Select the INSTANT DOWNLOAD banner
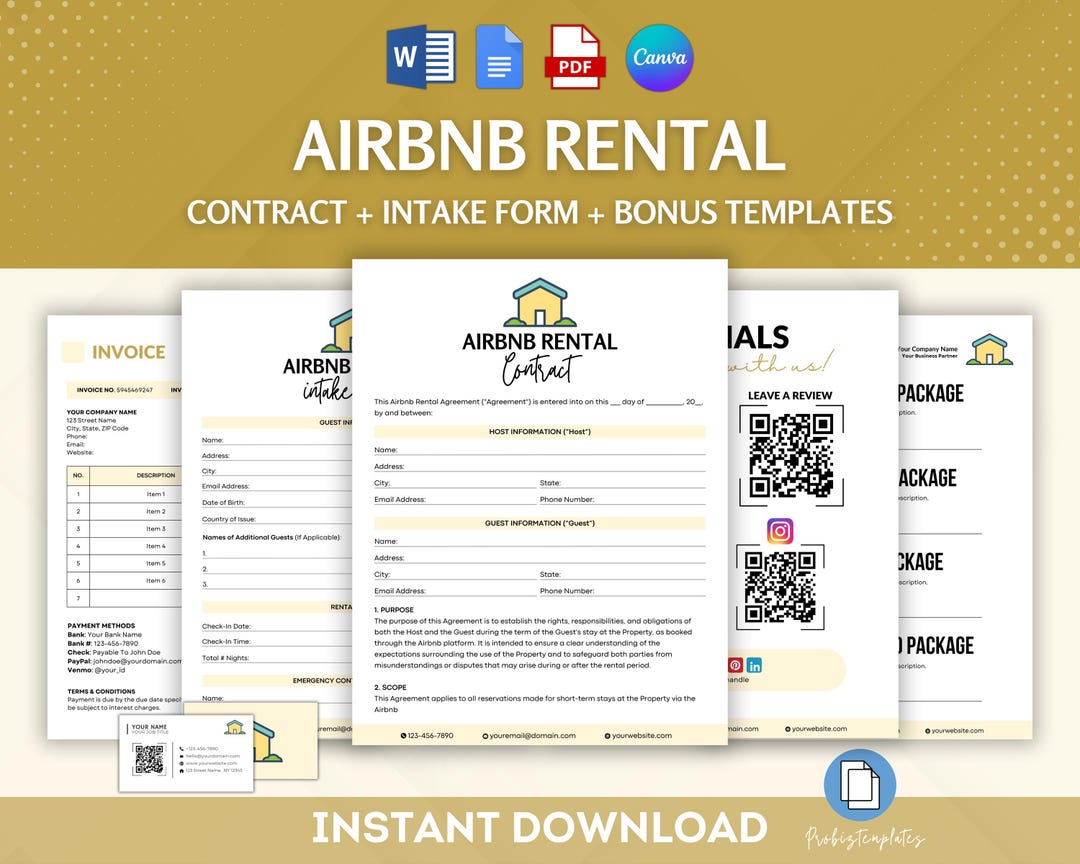The height and width of the screenshot is (864, 1080). [x=540, y=828]
